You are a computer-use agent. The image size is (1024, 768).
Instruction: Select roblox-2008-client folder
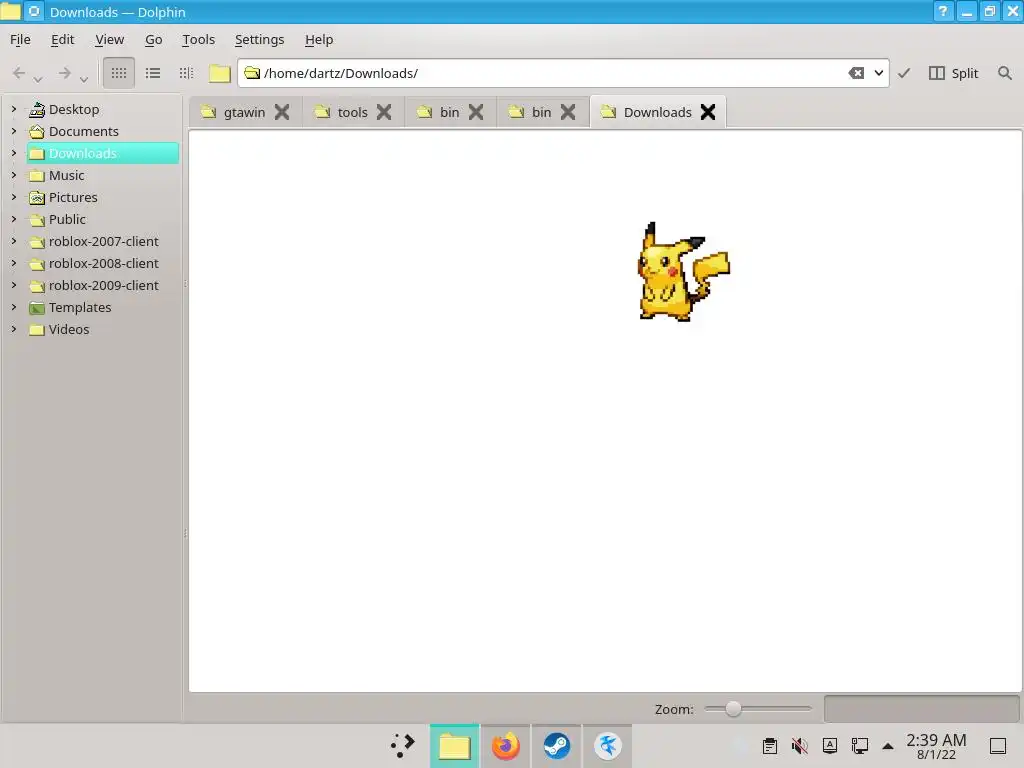pyautogui.click(x=94, y=263)
